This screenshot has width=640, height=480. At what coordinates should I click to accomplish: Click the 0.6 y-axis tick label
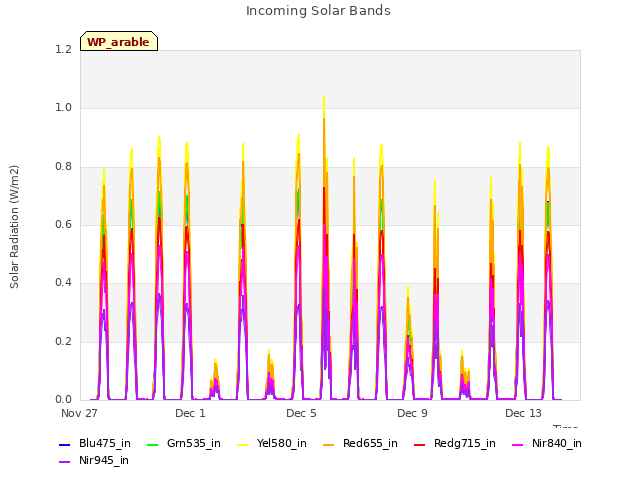tap(63, 224)
